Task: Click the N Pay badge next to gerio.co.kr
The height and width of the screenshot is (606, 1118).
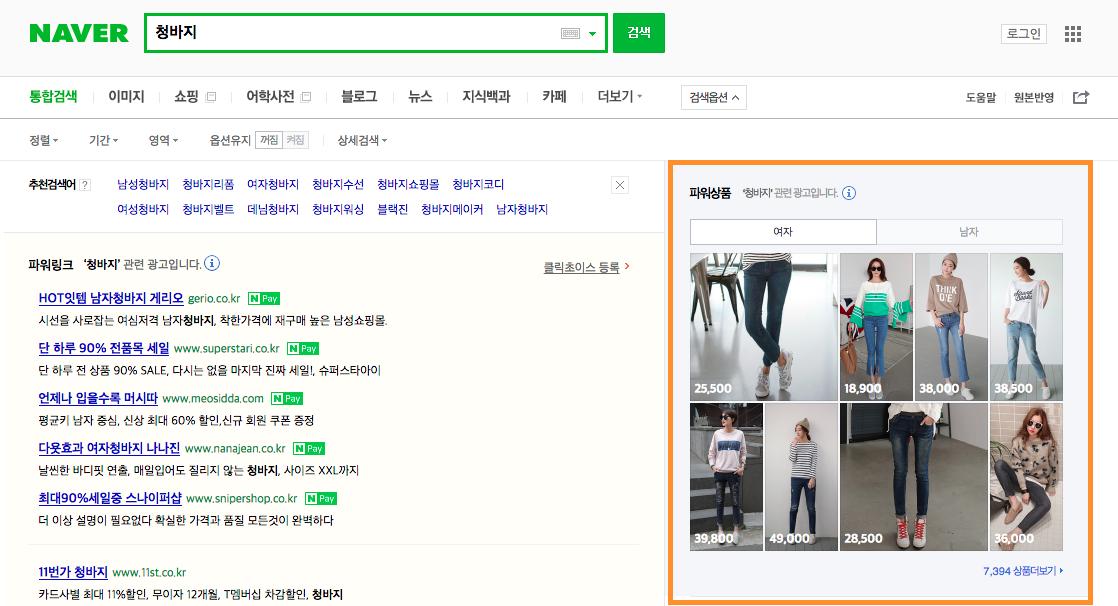Action: tap(263, 298)
